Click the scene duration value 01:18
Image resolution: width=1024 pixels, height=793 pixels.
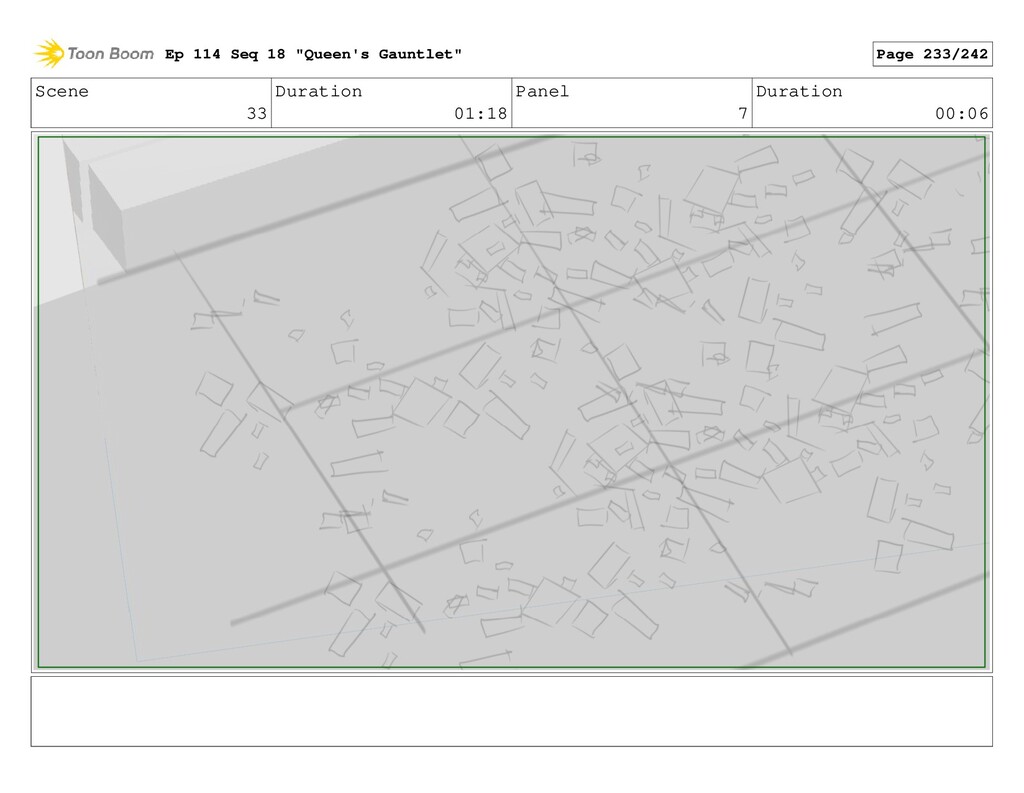point(481,114)
